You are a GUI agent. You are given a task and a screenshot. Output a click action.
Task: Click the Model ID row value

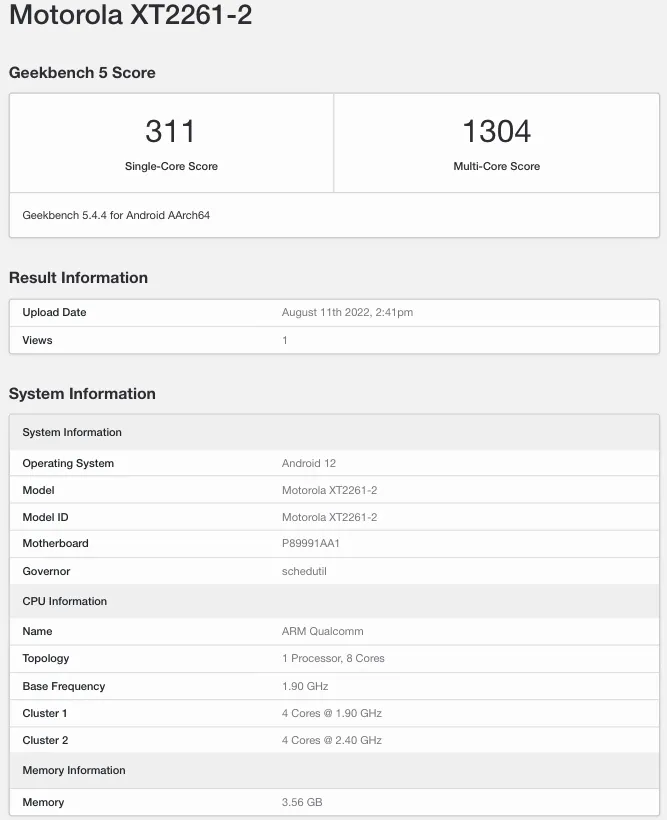click(330, 517)
